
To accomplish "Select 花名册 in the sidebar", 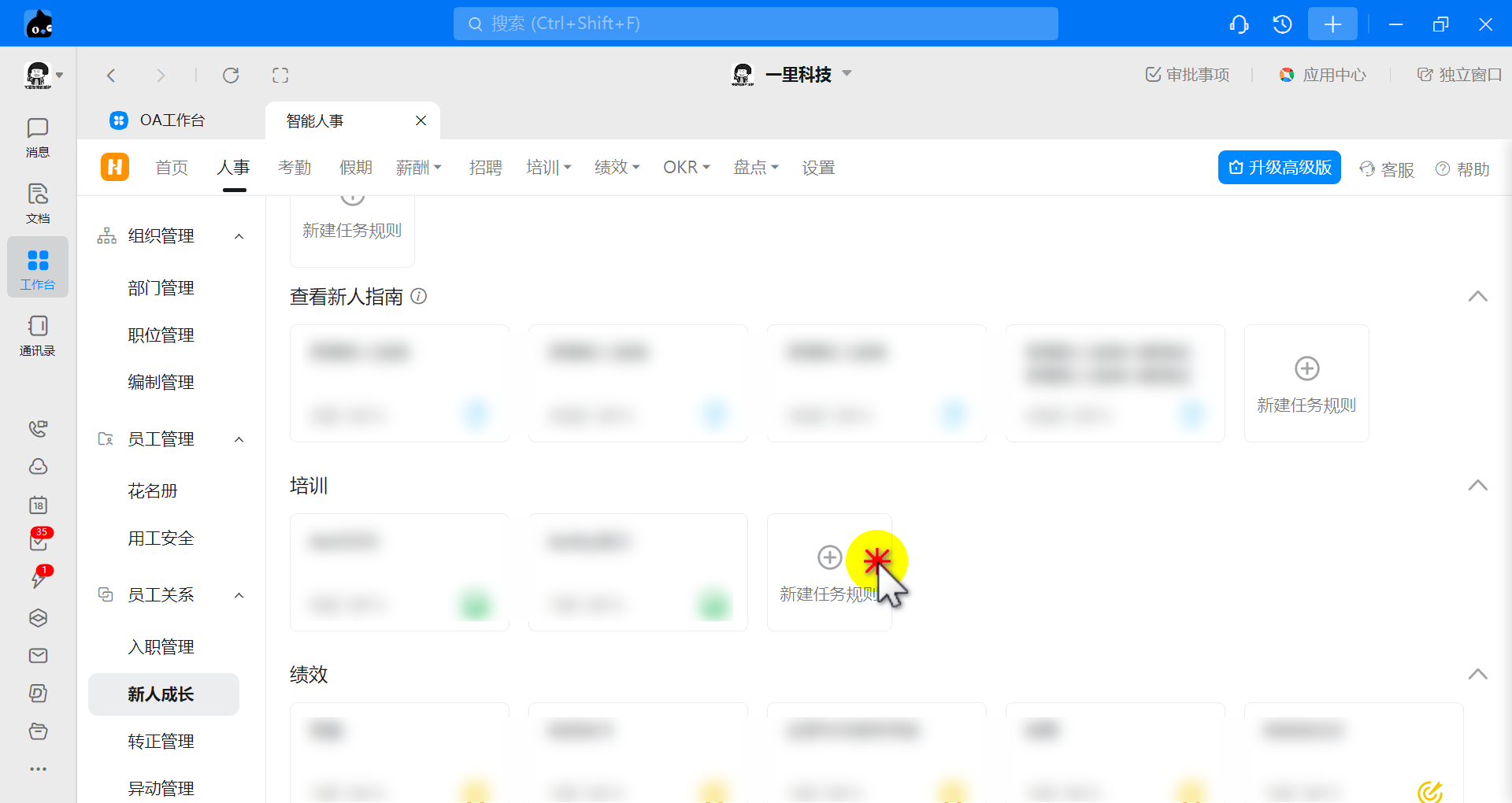I will coord(153,491).
